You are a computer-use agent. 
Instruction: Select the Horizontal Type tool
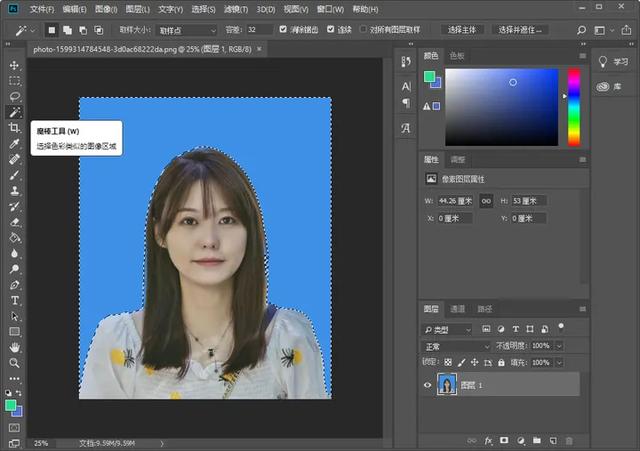pyautogui.click(x=14, y=300)
